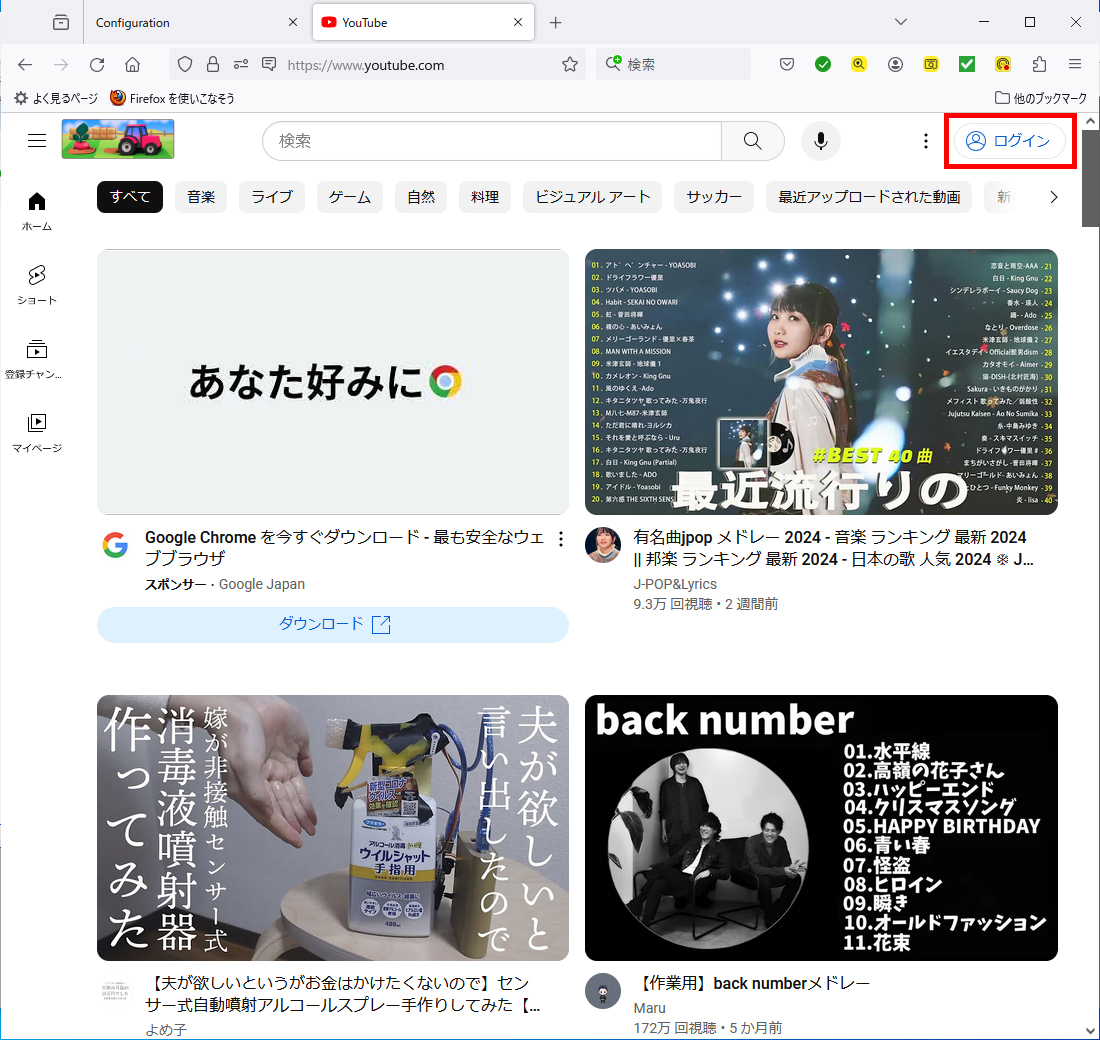Click the green circle checkmark extension icon

(823, 65)
